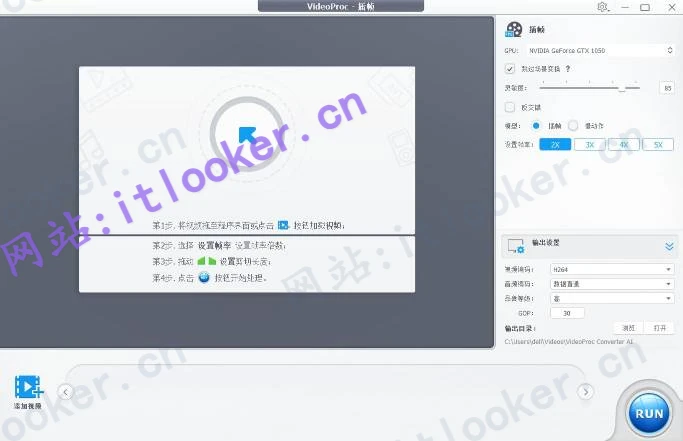This screenshot has width=683, height=441.
Task: Click the round blue run icon in step 4
Action: point(204,277)
